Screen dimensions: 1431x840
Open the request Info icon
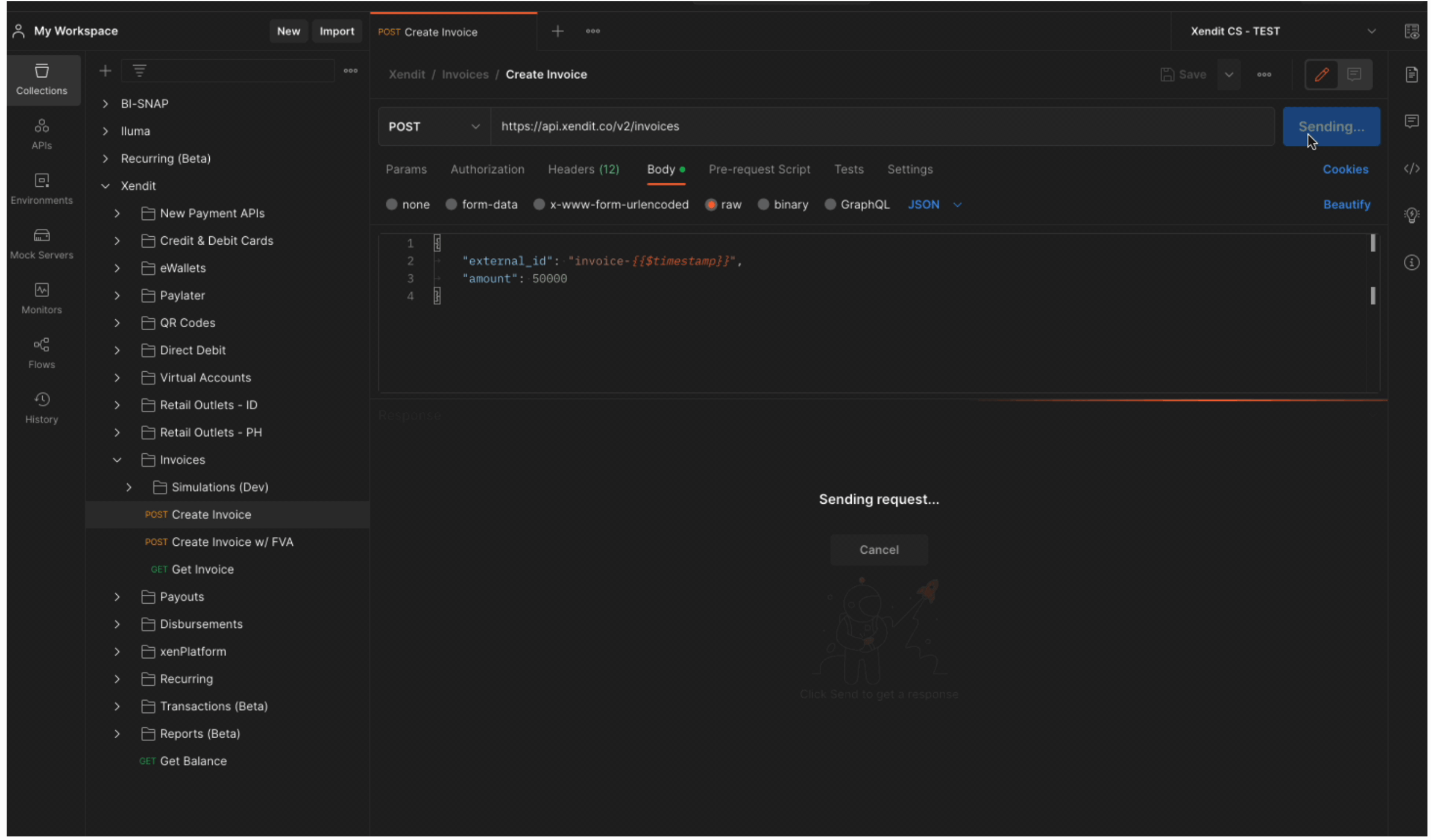click(1412, 263)
